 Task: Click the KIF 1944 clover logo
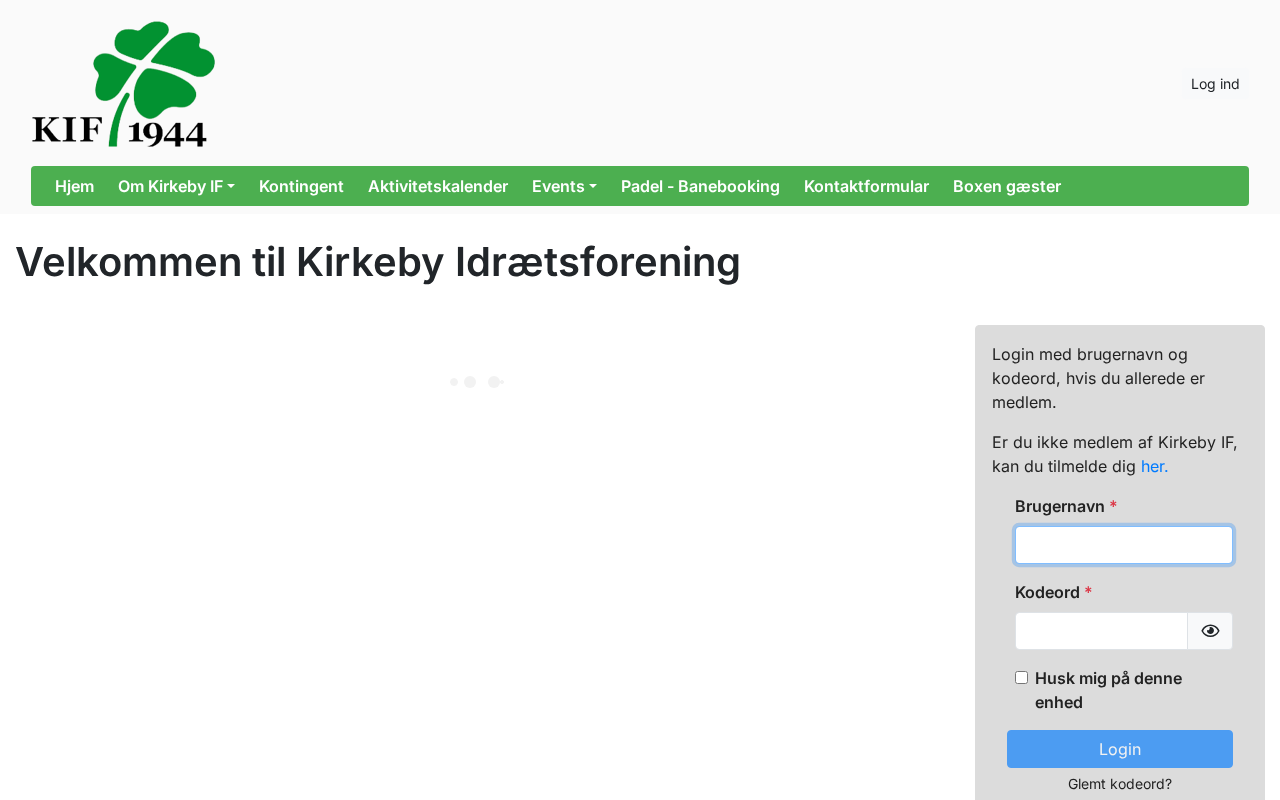[123, 84]
